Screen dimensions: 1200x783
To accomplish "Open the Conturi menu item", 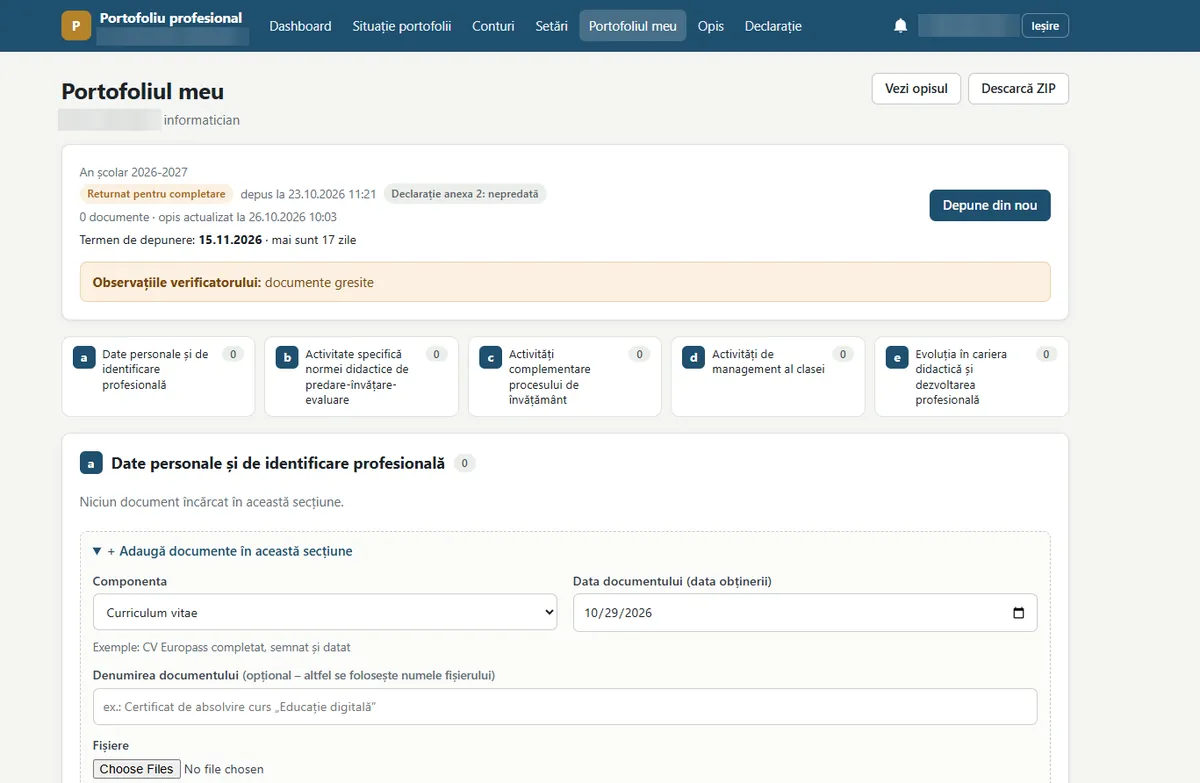I will point(493,26).
